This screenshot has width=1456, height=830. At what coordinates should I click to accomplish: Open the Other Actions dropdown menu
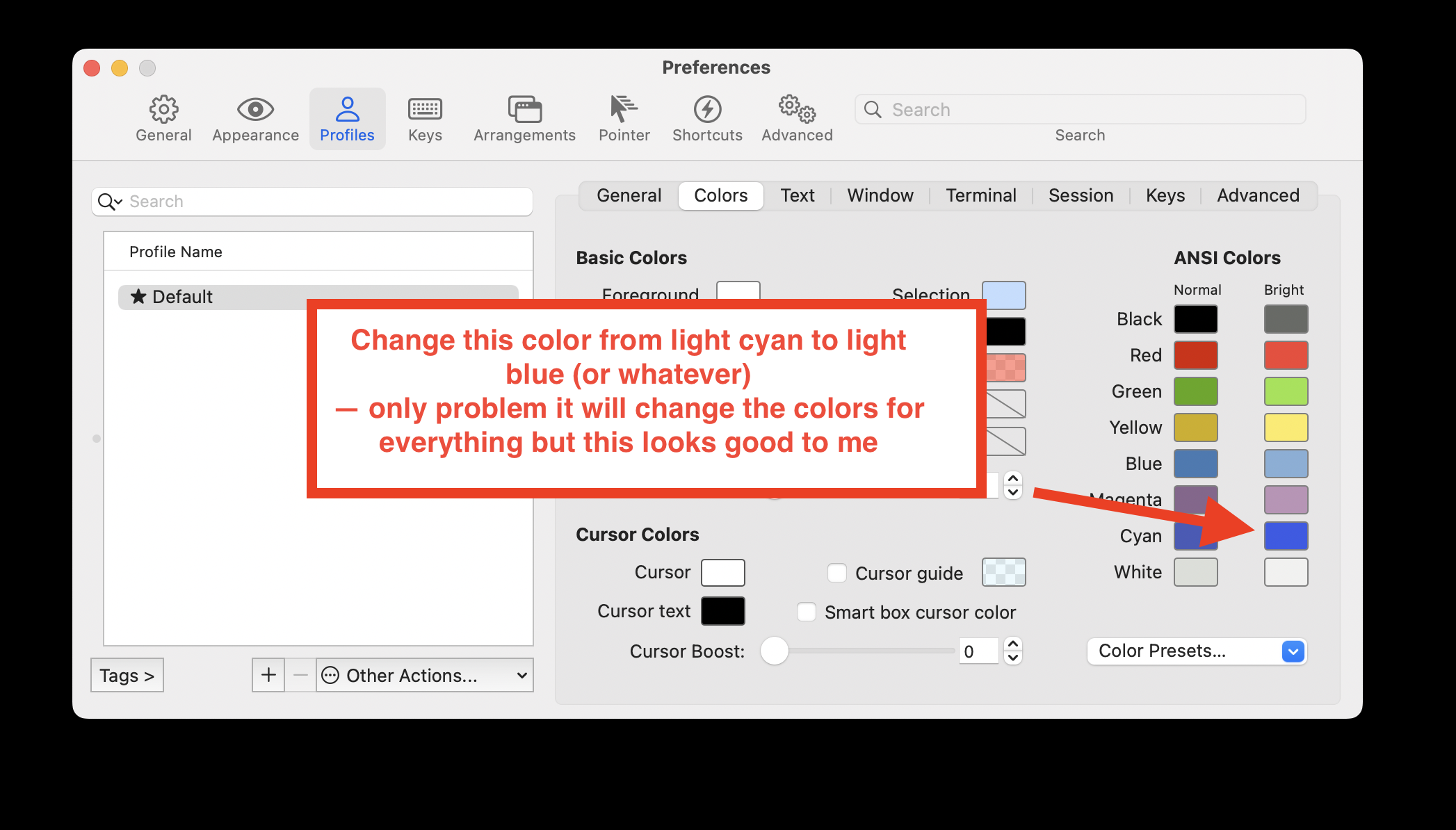tap(425, 675)
